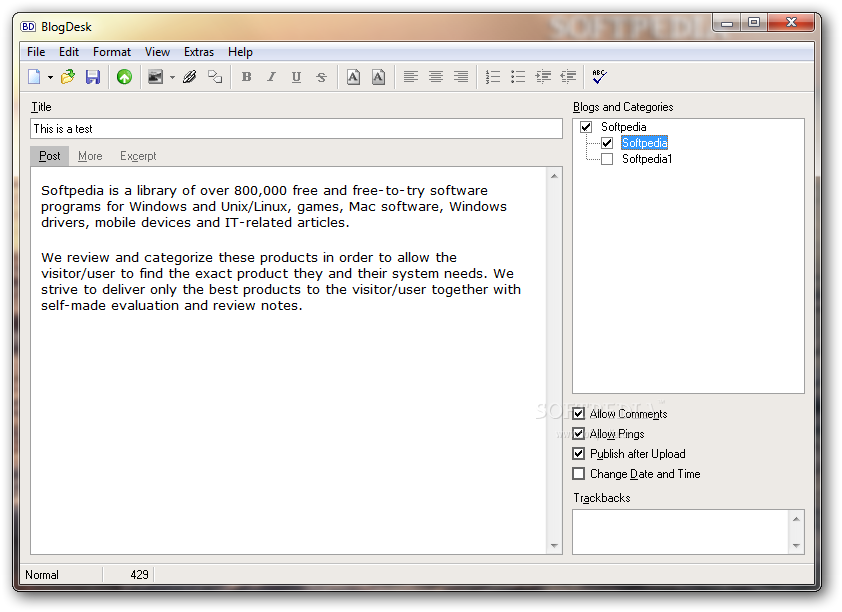Click the Trackbacks scroll up arrow
This screenshot has width=842, height=612.
(x=796, y=519)
